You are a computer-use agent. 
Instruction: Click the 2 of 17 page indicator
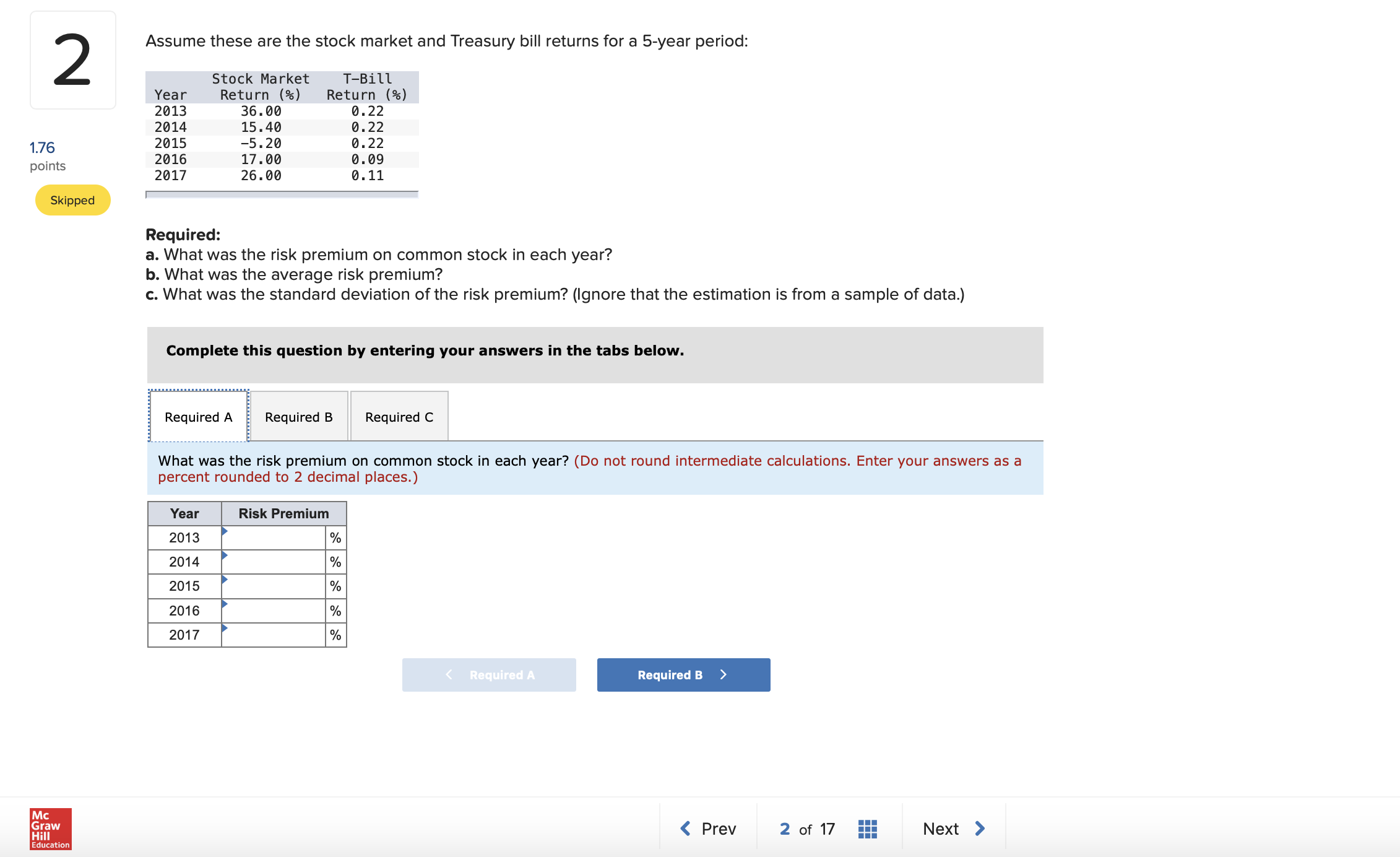[807, 829]
